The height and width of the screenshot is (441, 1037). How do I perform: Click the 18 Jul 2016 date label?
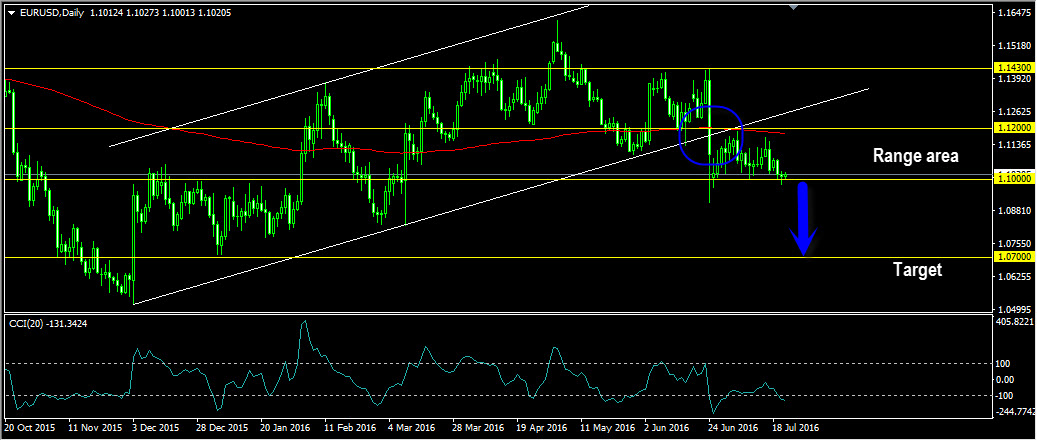[x=798, y=427]
